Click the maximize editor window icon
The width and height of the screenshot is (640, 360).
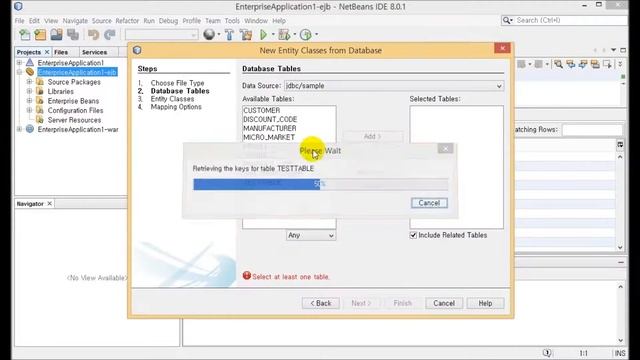623,50
